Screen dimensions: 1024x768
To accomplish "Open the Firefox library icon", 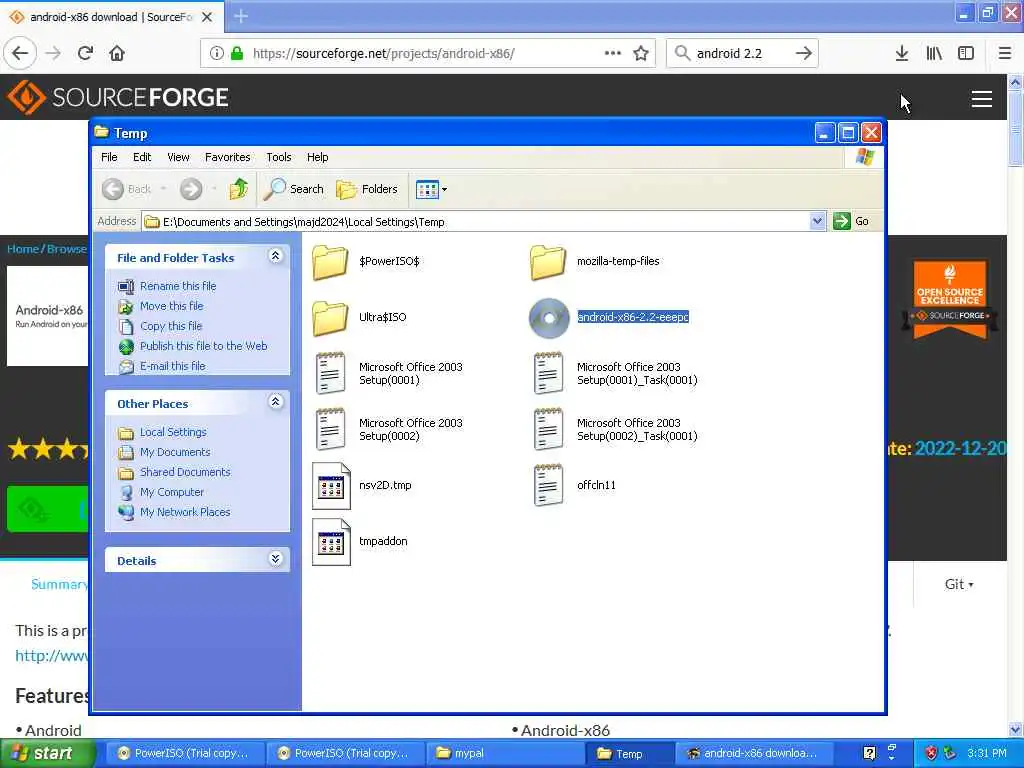I will click(x=934, y=54).
